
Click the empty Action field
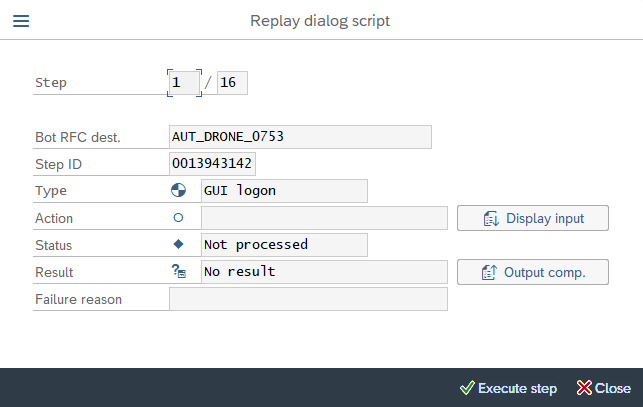pos(324,218)
